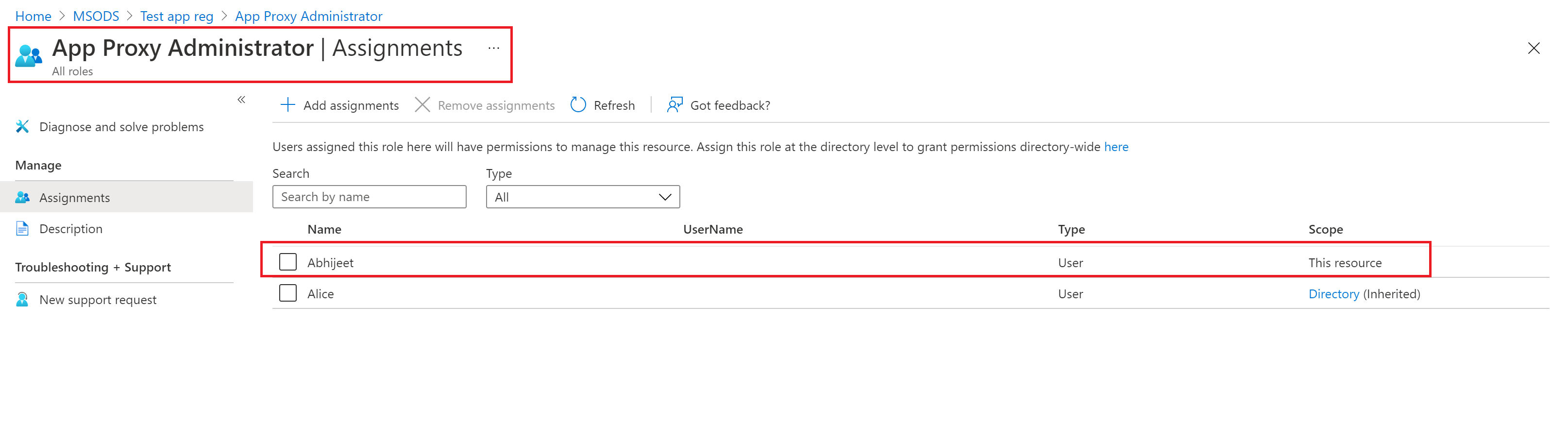Click the Assignments people icon in sidebar
1568x442 pixels.
click(x=22, y=197)
